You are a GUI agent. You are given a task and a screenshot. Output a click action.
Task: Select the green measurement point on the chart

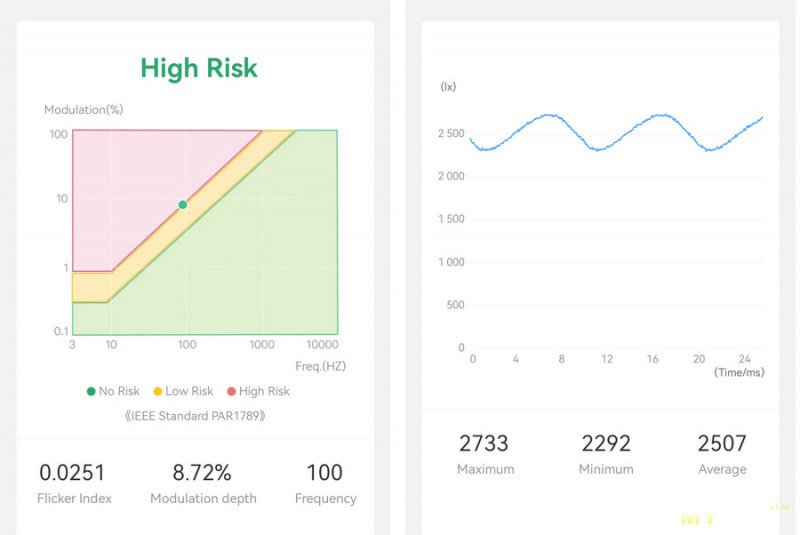pos(183,205)
